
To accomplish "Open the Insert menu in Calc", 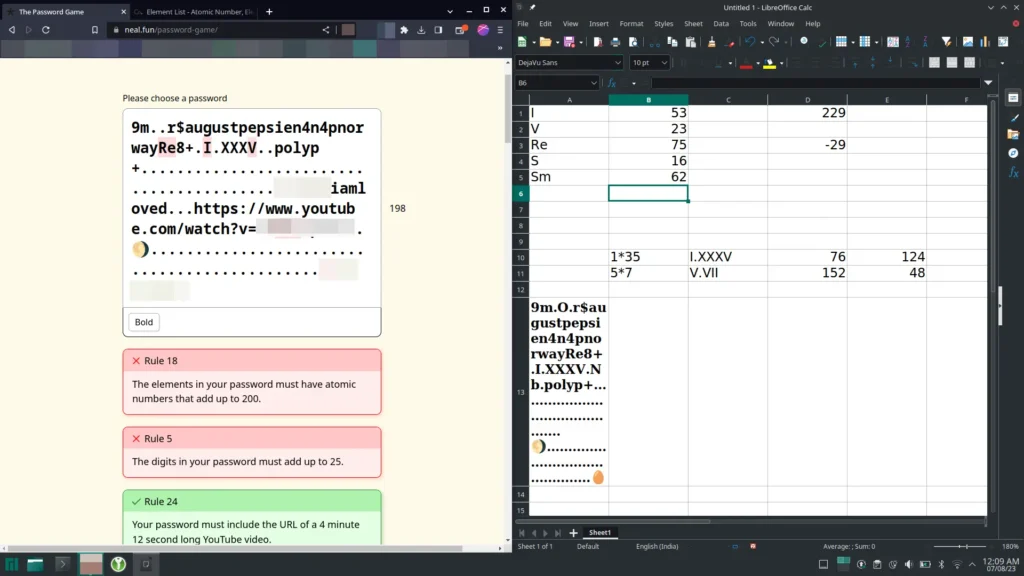I will click(598, 24).
